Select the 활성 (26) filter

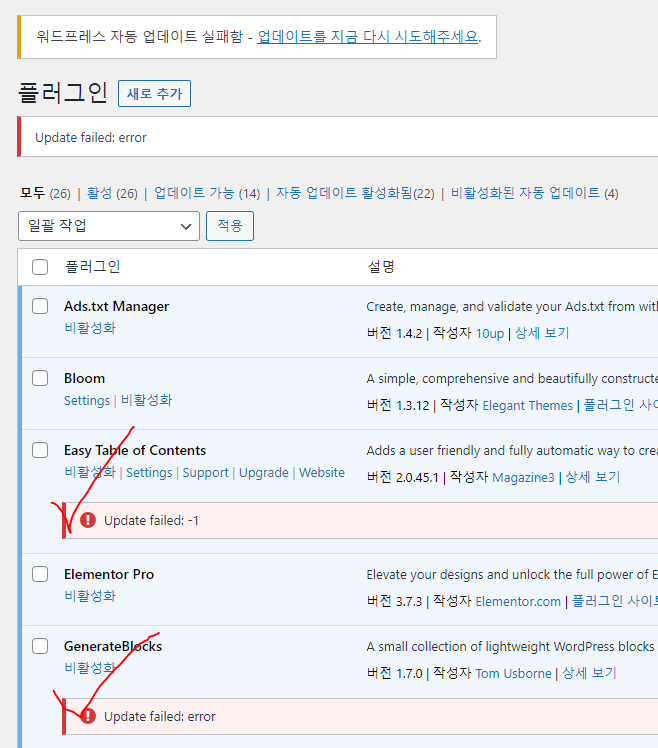click(112, 193)
